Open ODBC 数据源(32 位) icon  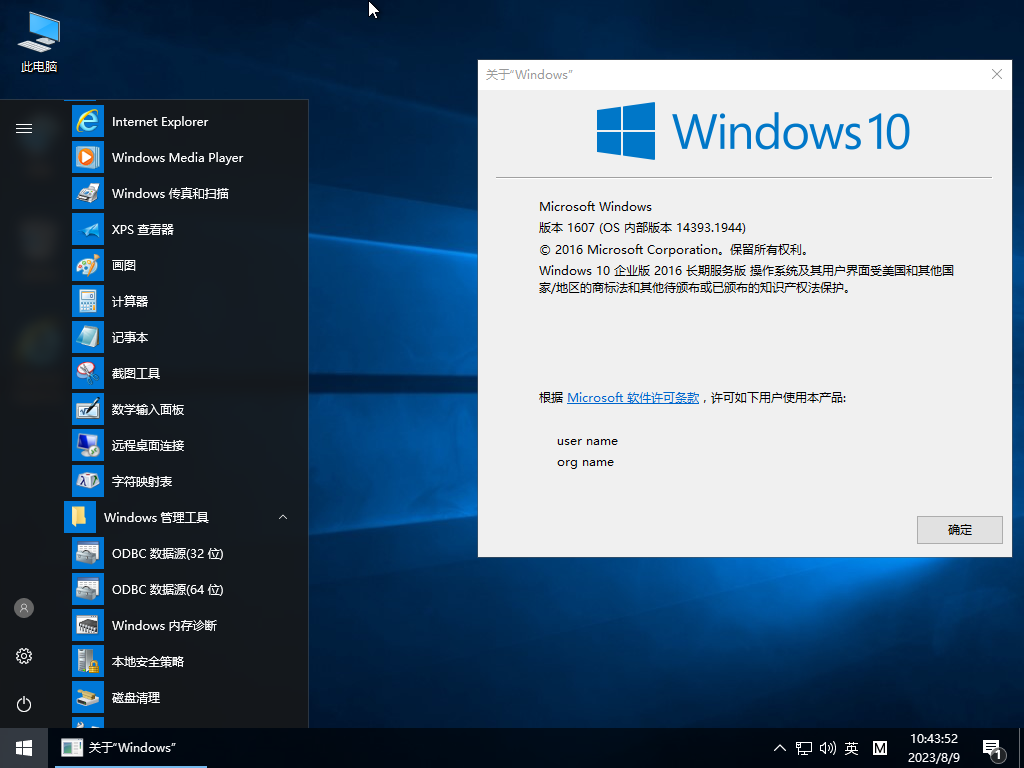88,553
